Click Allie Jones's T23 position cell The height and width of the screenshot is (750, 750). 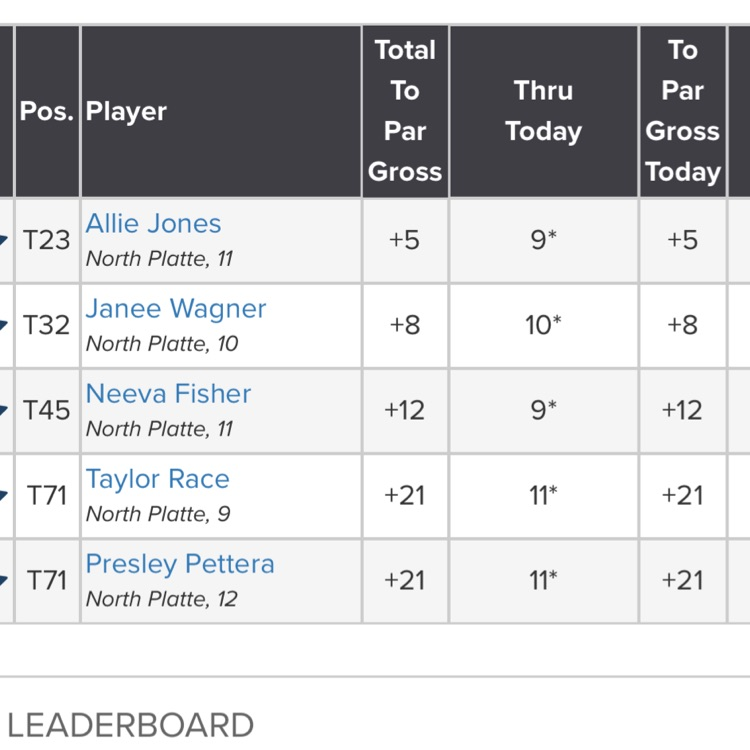(47, 240)
